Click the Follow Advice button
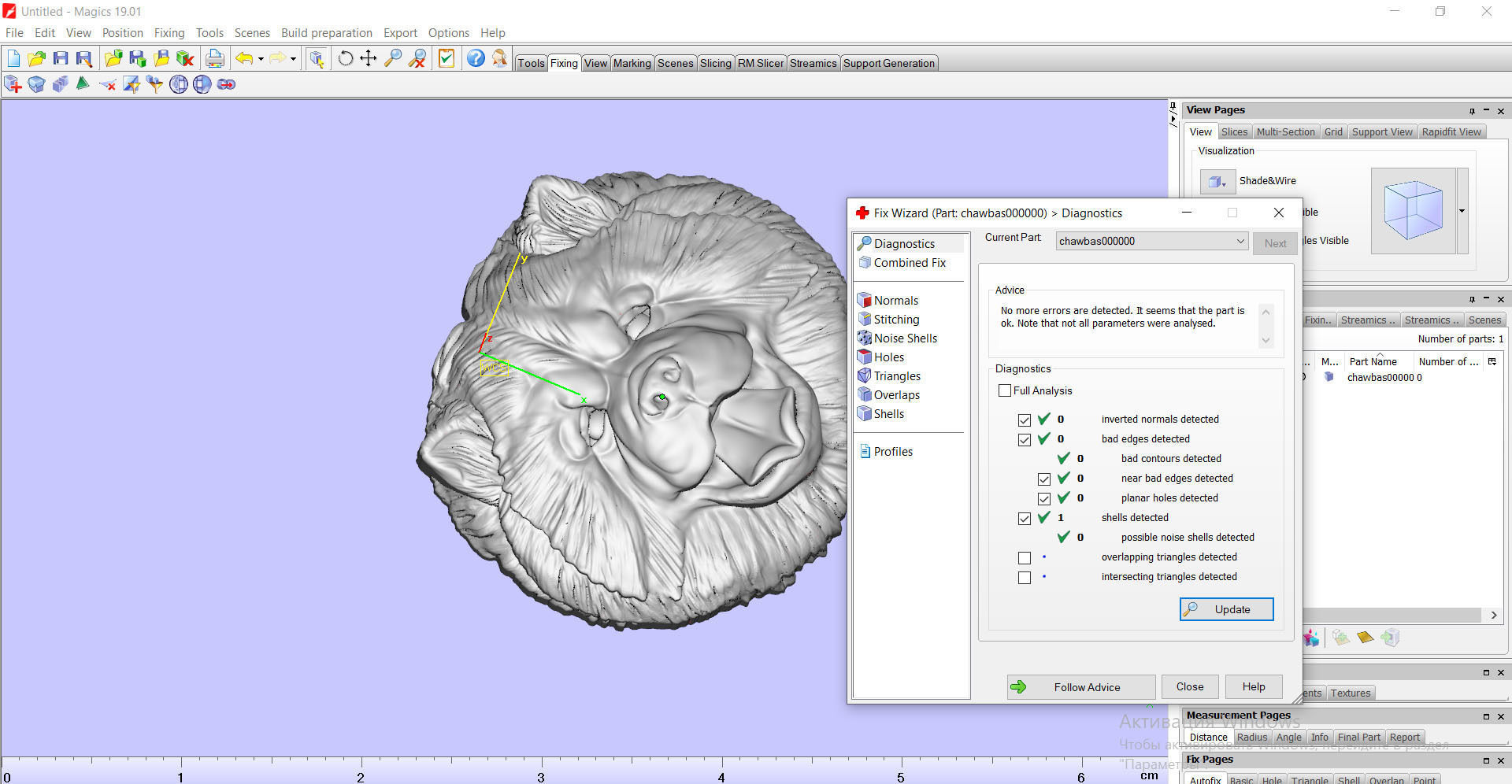Viewport: 1512px width, 784px height. (1081, 687)
